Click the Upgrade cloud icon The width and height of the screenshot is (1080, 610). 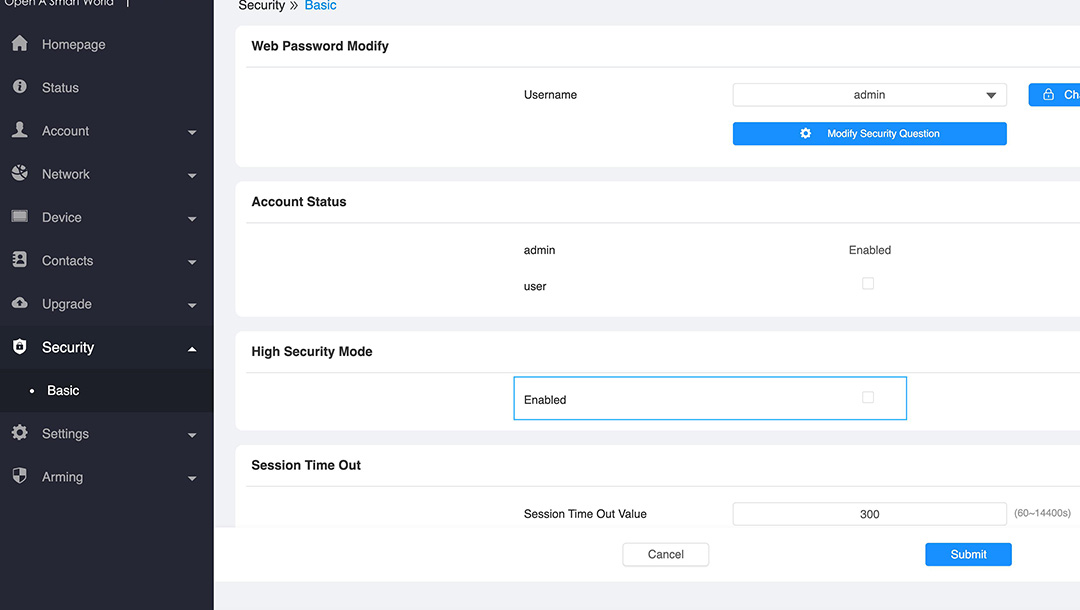pyautogui.click(x=19, y=303)
